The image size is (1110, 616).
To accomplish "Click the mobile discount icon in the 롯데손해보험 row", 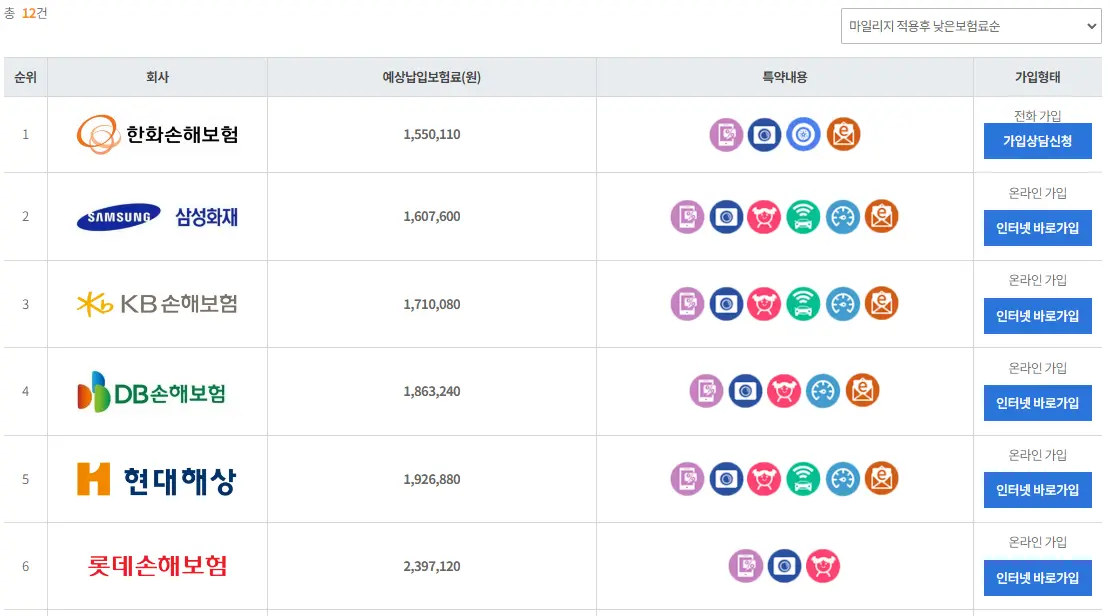I will (746, 566).
